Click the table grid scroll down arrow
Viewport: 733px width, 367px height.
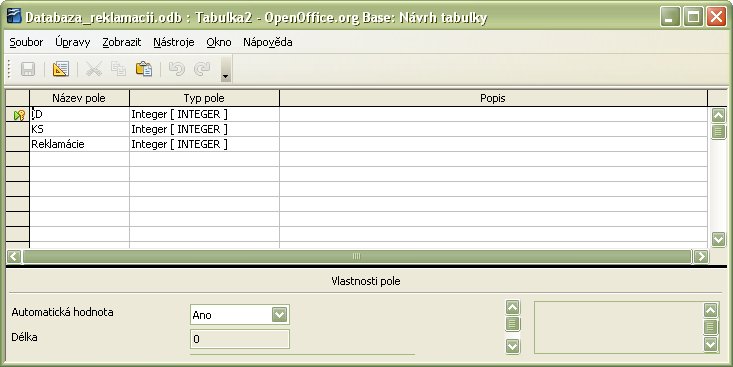[719, 239]
